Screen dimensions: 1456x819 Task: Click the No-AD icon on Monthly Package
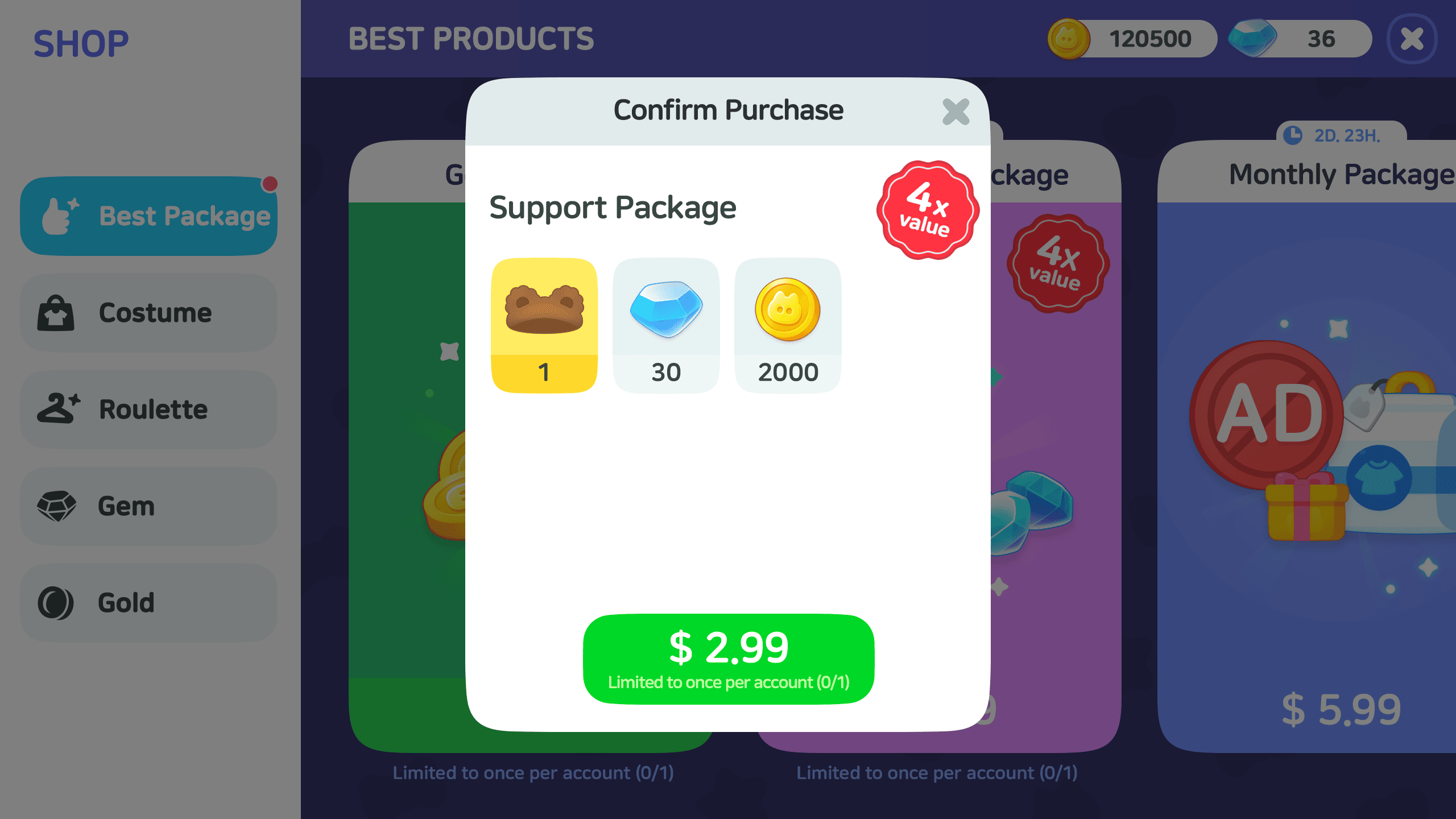[1267, 415]
